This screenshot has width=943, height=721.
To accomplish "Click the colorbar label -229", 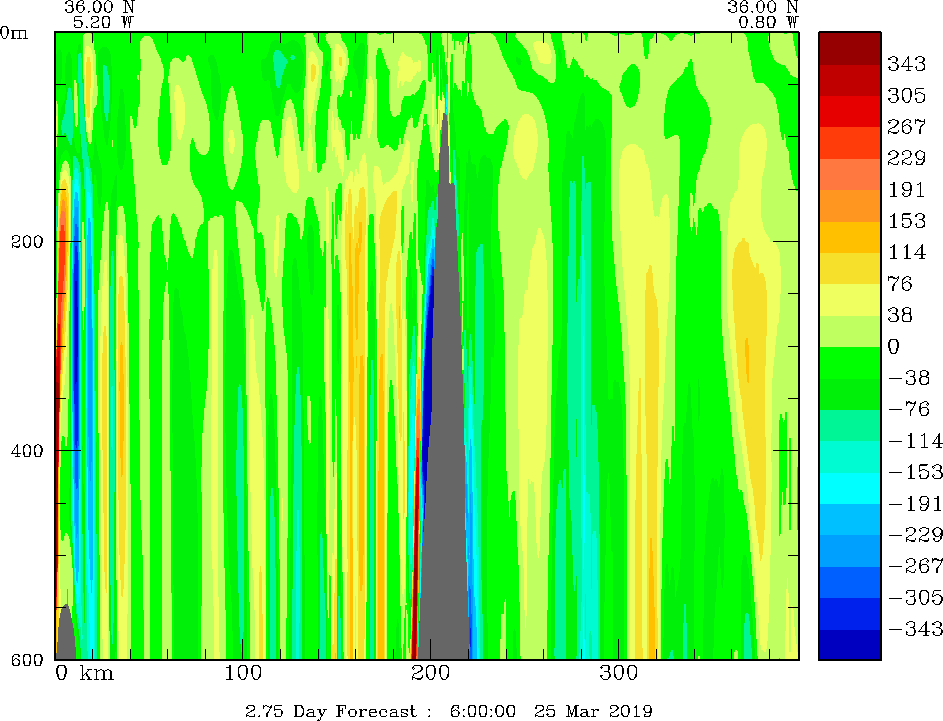I will click(x=915, y=535).
